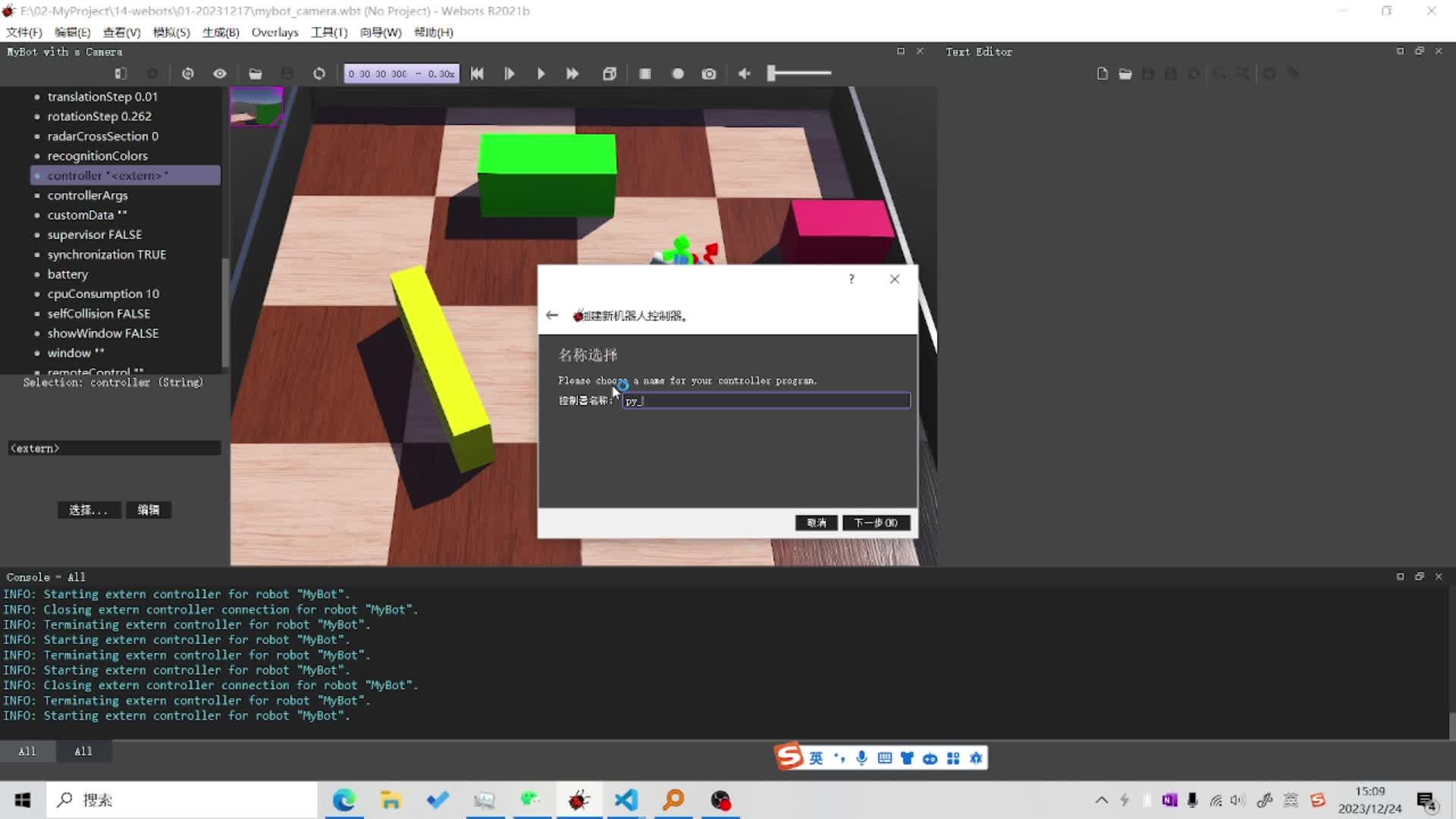Viewport: 1456px width, 819px height.
Task: Hide the scene tree panel icon
Action: tap(121, 74)
